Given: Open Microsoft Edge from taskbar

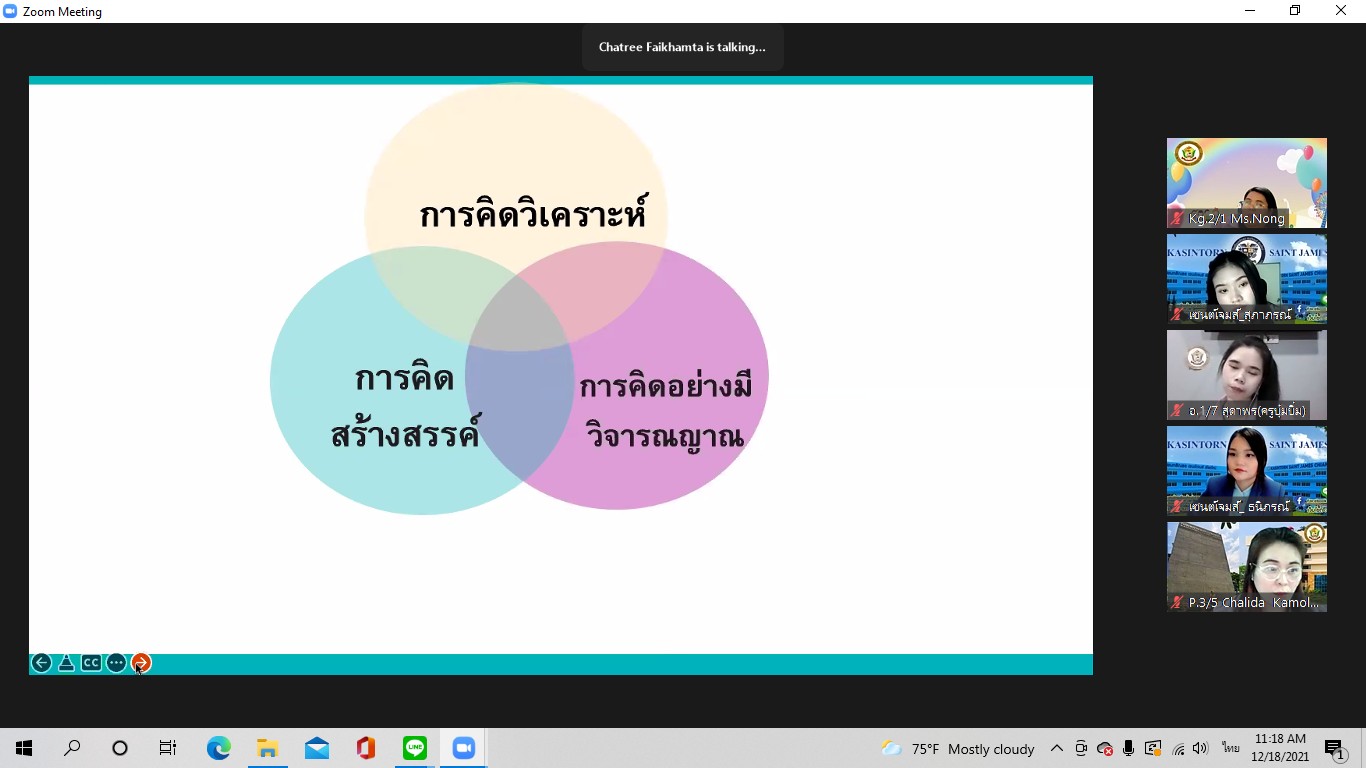Looking at the screenshot, I should (218, 748).
